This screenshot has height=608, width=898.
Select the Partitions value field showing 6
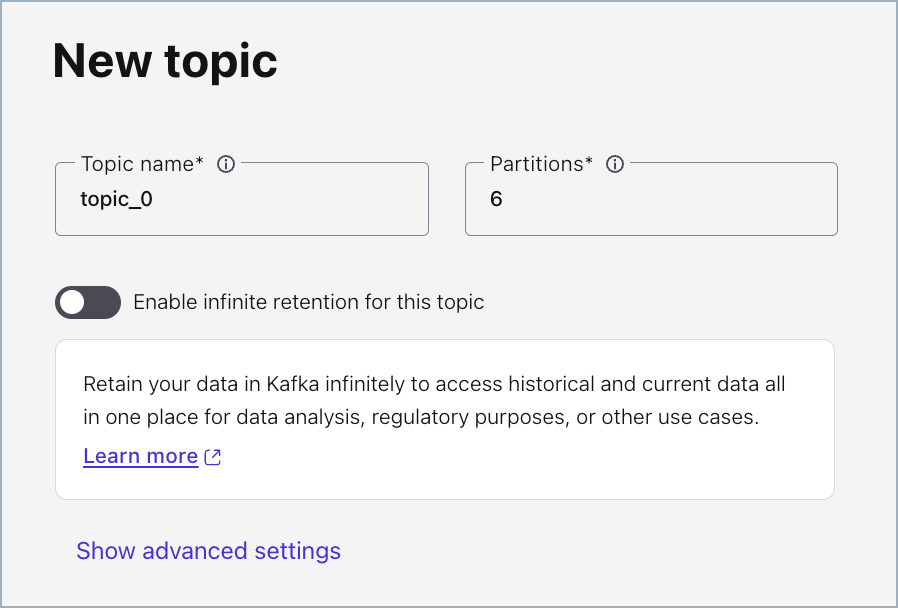(650, 199)
